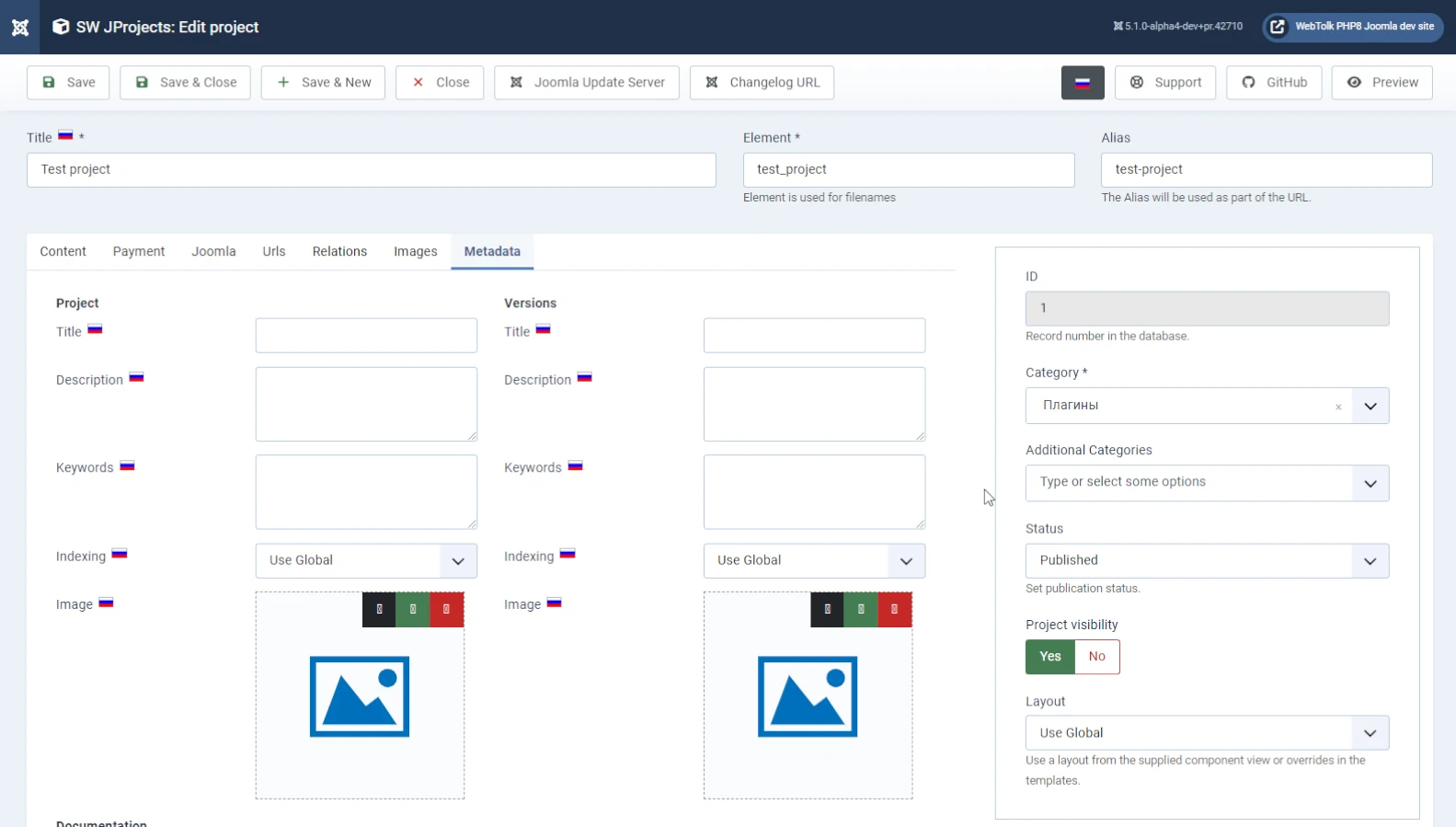1456x827 pixels.
Task: Open the GitHub link
Action: click(1274, 82)
